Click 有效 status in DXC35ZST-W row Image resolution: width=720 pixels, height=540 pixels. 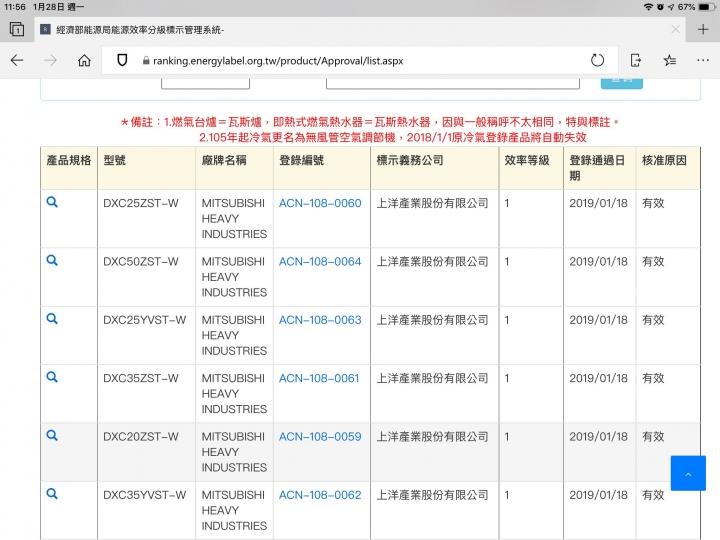click(653, 378)
